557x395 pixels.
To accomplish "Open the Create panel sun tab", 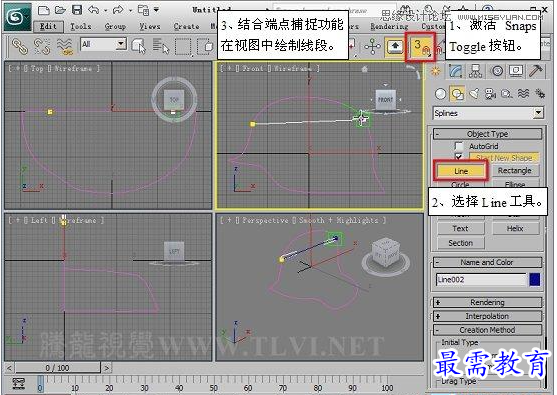I will tap(436, 71).
